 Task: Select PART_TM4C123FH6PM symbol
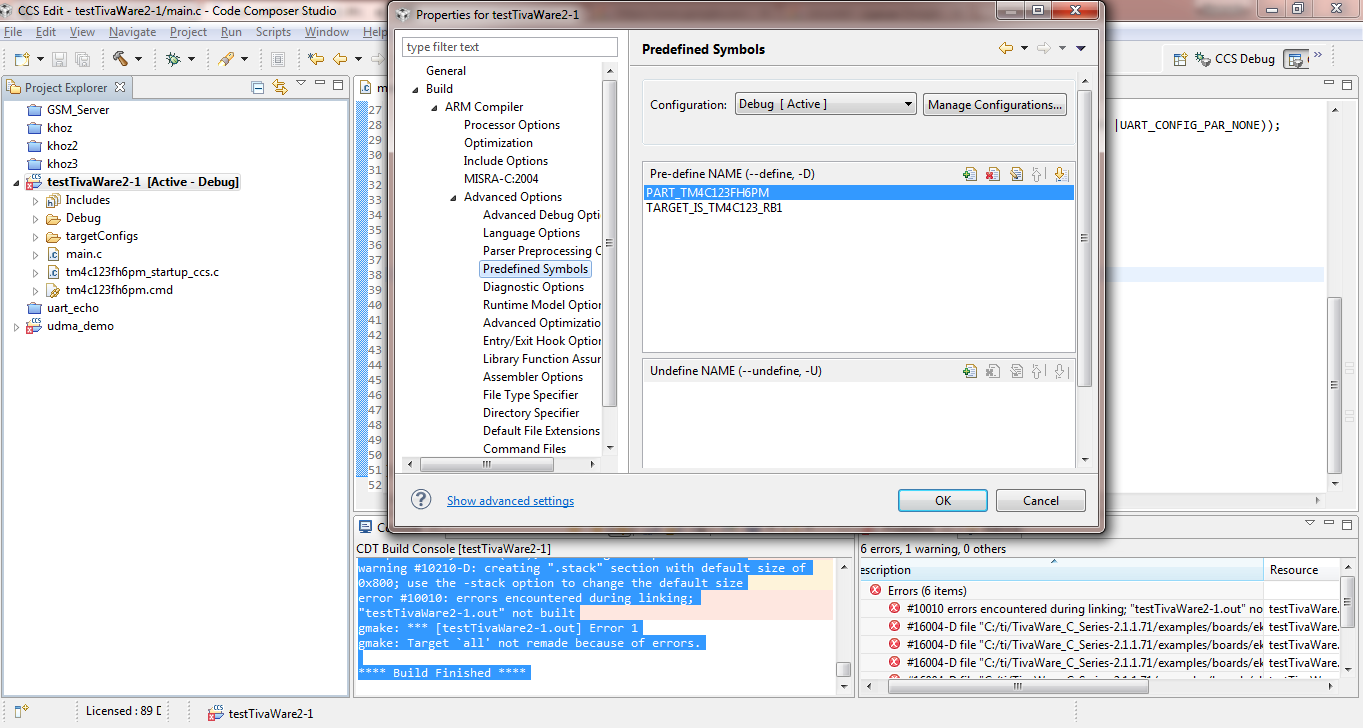(x=860, y=192)
